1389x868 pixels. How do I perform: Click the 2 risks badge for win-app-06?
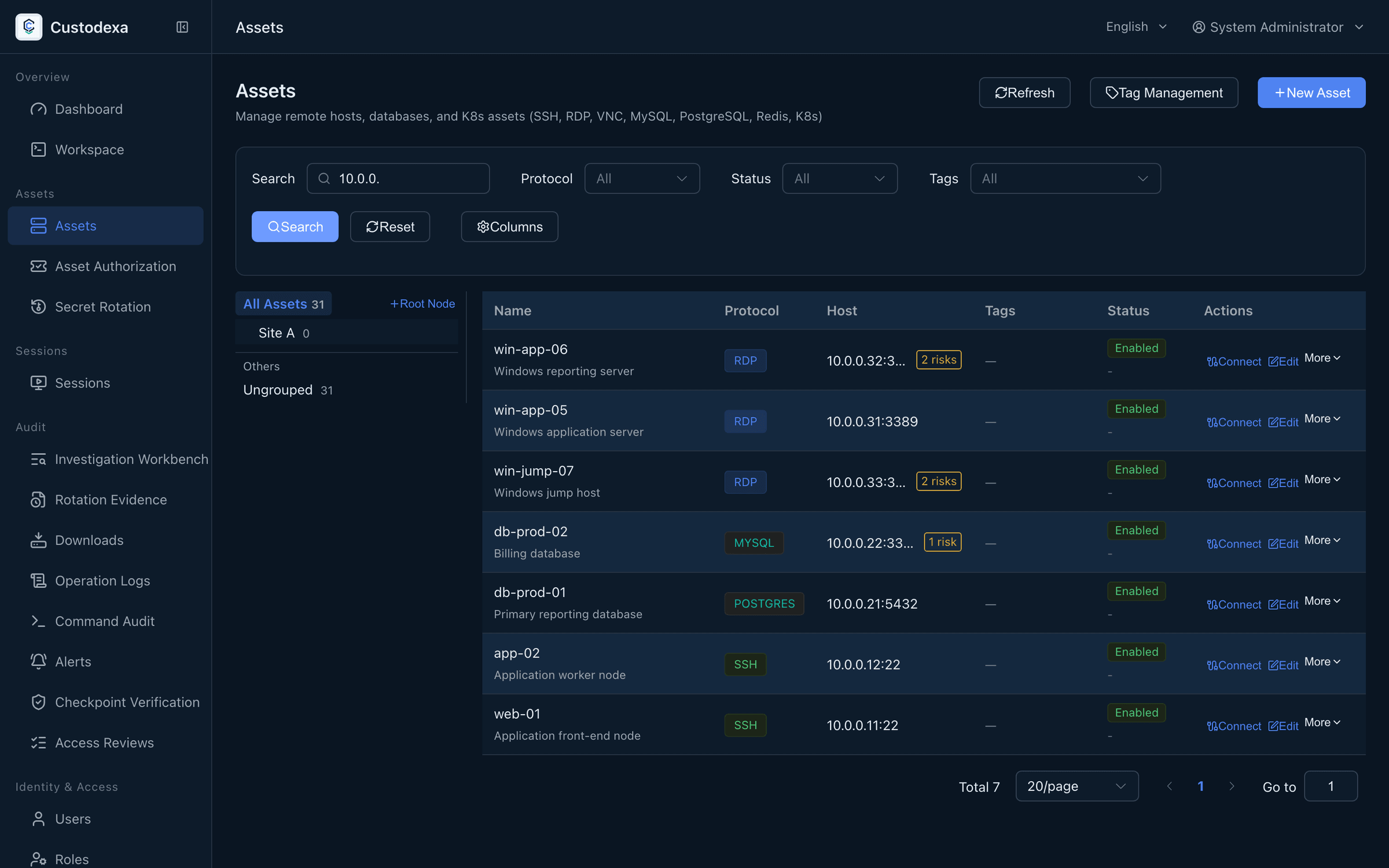click(939, 359)
